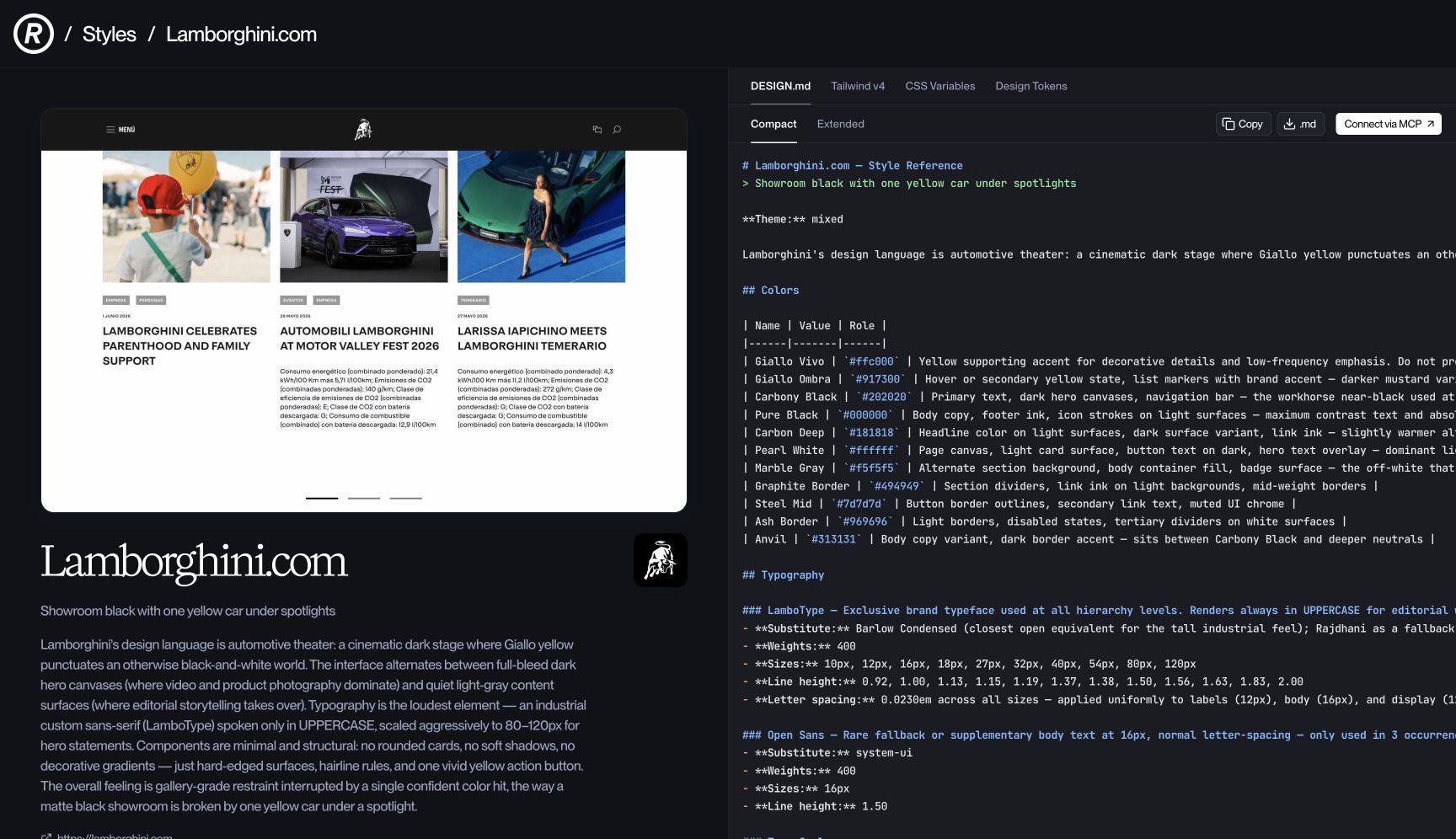Click the '1 JUNIO 2026' article date
1456x839 pixels.
click(117, 316)
